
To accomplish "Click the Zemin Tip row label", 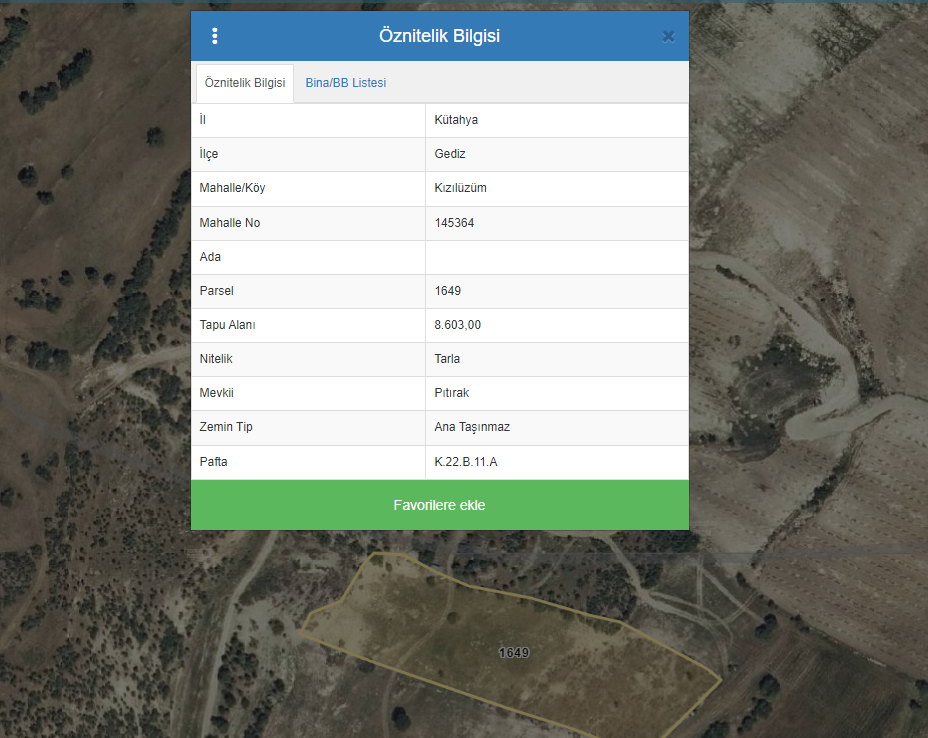I will pyautogui.click(x=226, y=427).
